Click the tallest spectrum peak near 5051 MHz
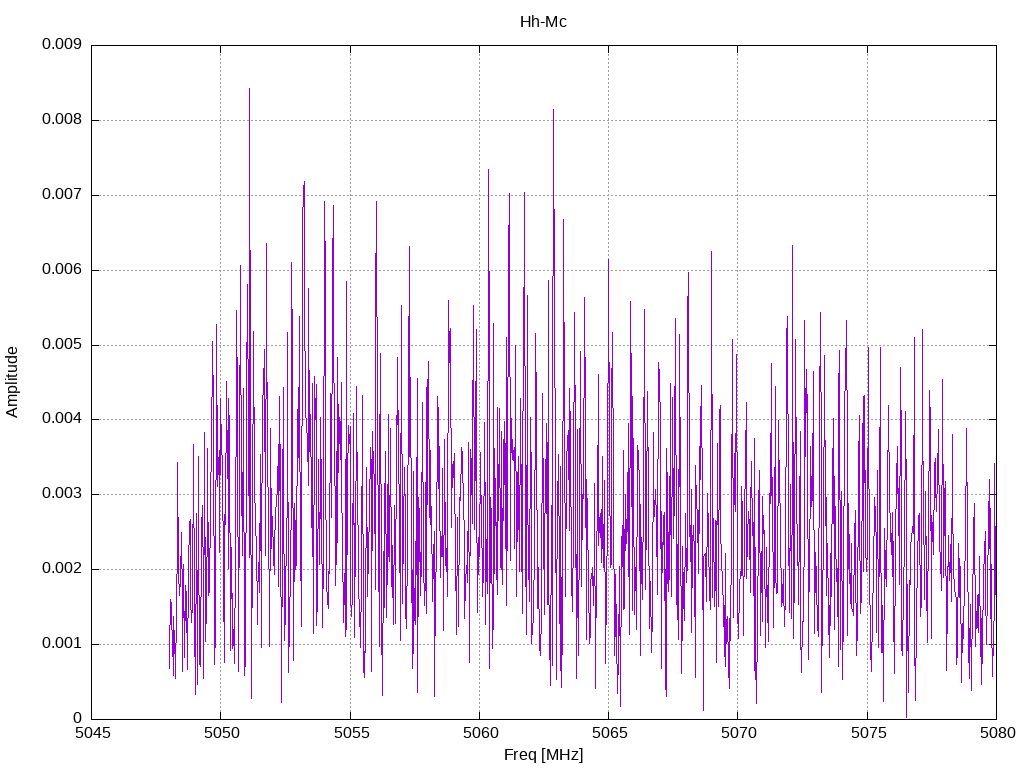 coord(249,89)
